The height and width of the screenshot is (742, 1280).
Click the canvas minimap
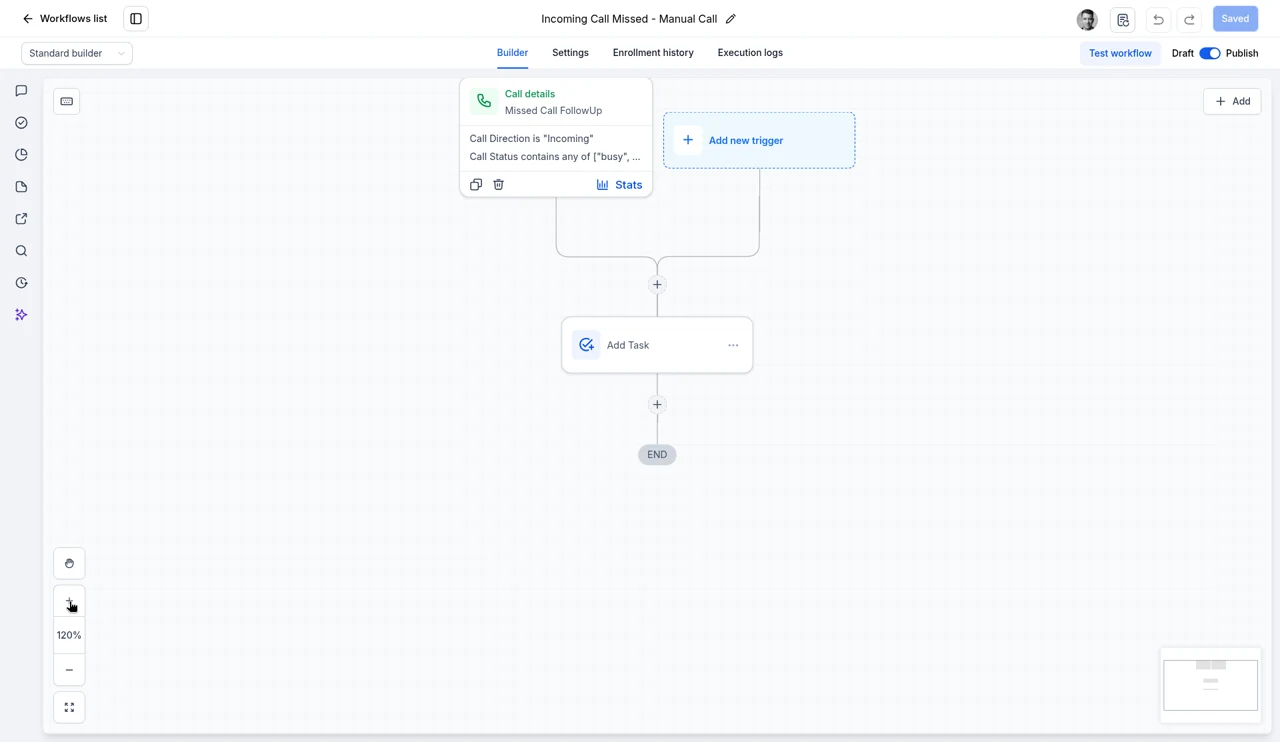[1210, 685]
